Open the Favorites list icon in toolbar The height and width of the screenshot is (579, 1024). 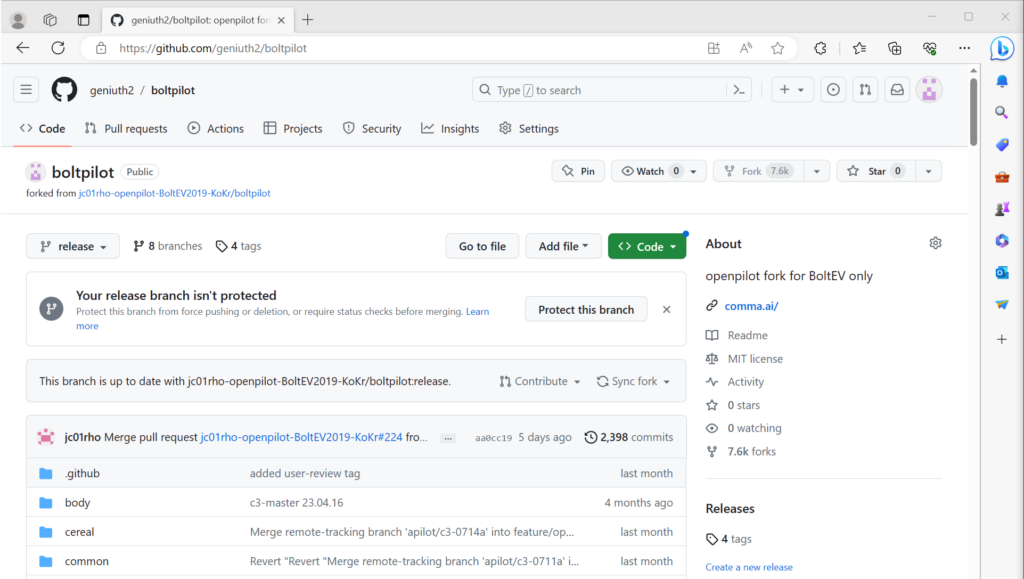[859, 48]
